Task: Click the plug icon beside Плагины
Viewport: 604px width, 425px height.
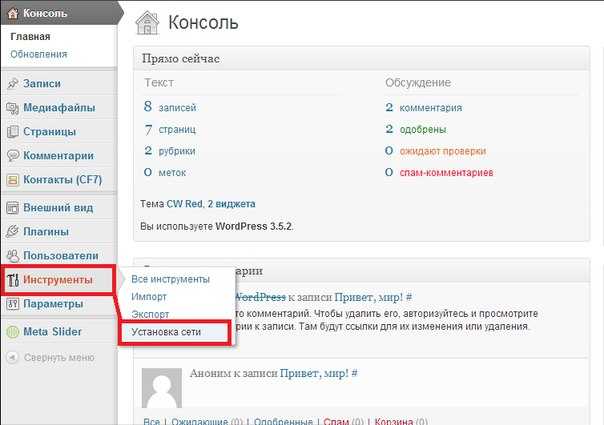Action: click(13, 232)
